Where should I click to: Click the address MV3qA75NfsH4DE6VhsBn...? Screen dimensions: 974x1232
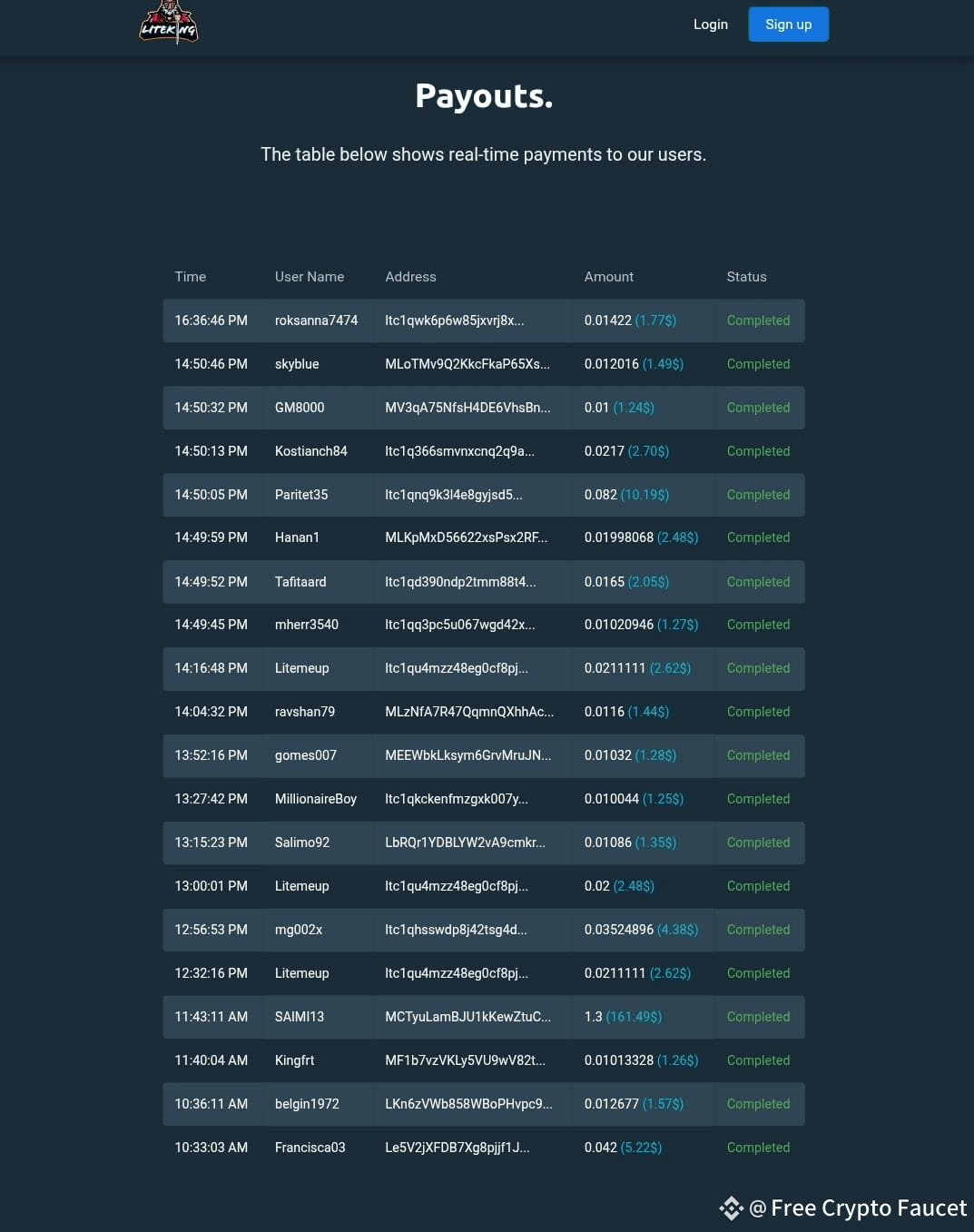point(467,408)
